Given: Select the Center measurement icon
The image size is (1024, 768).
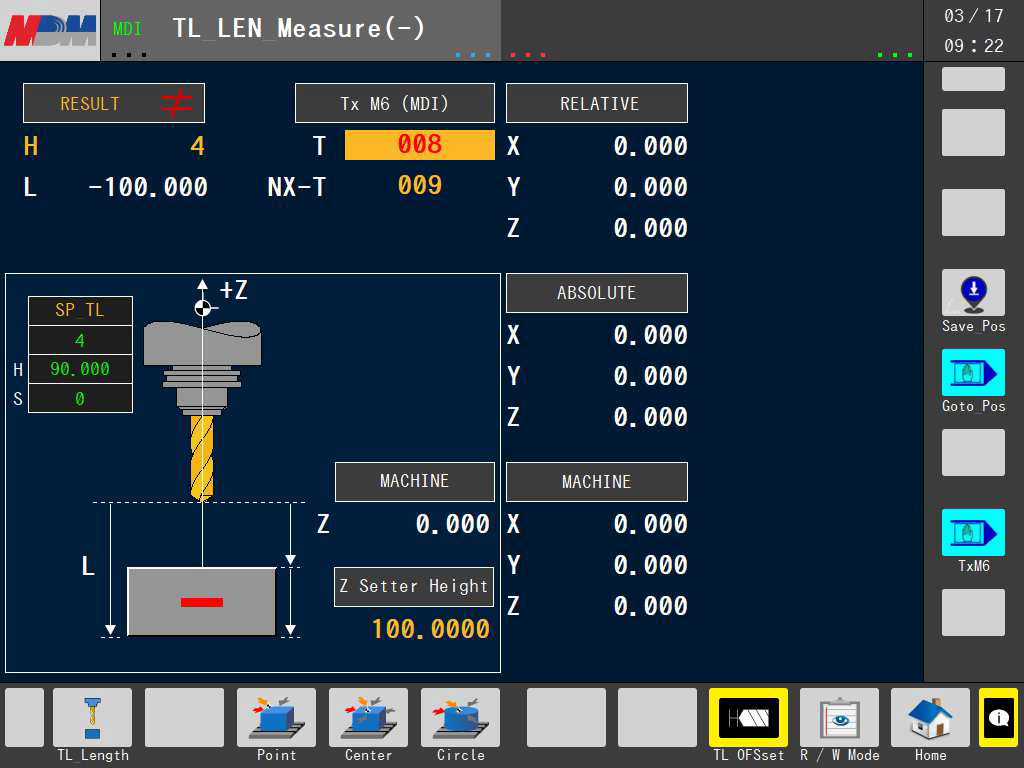Looking at the screenshot, I should (368, 718).
